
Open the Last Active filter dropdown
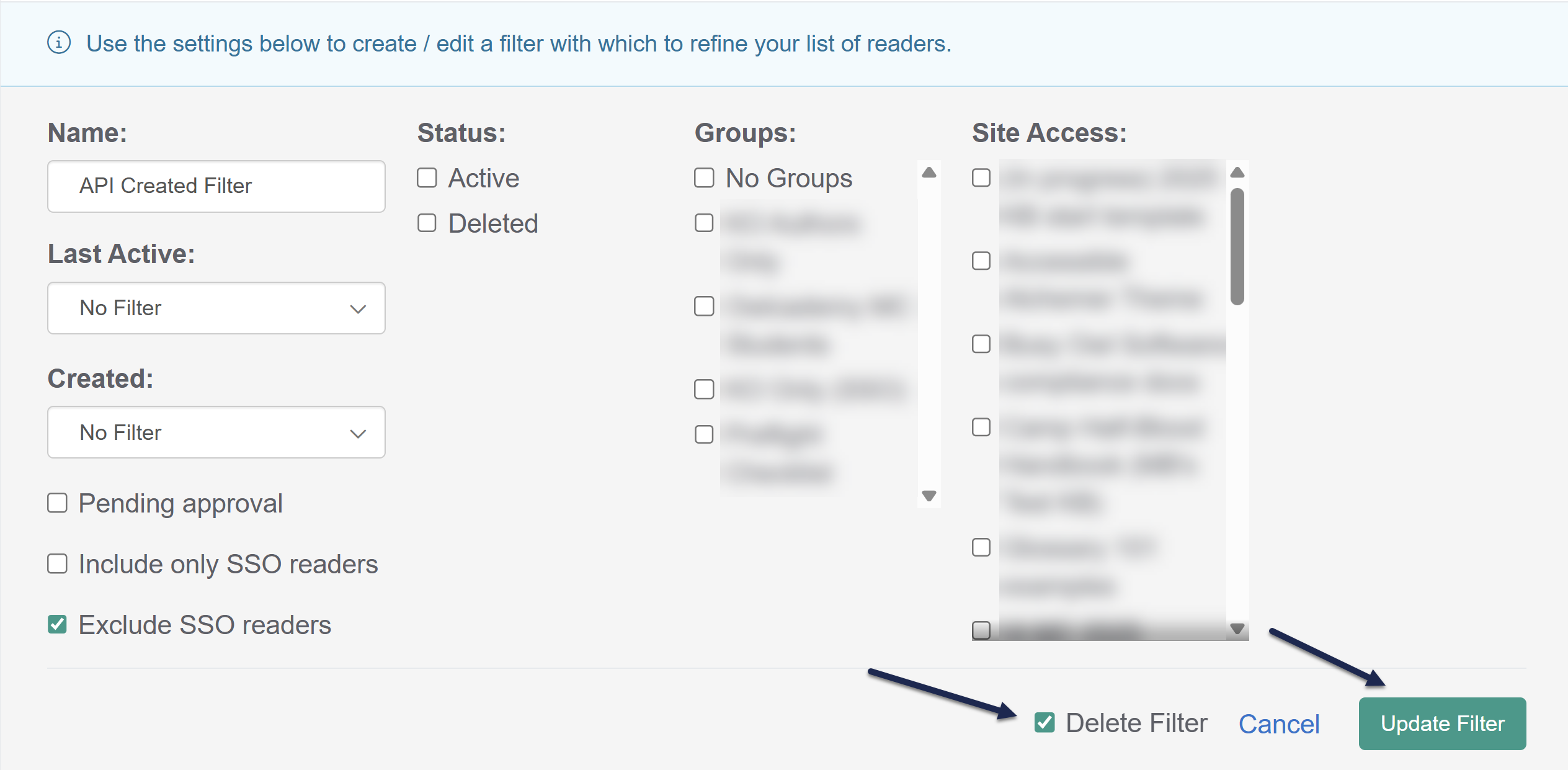(x=216, y=308)
